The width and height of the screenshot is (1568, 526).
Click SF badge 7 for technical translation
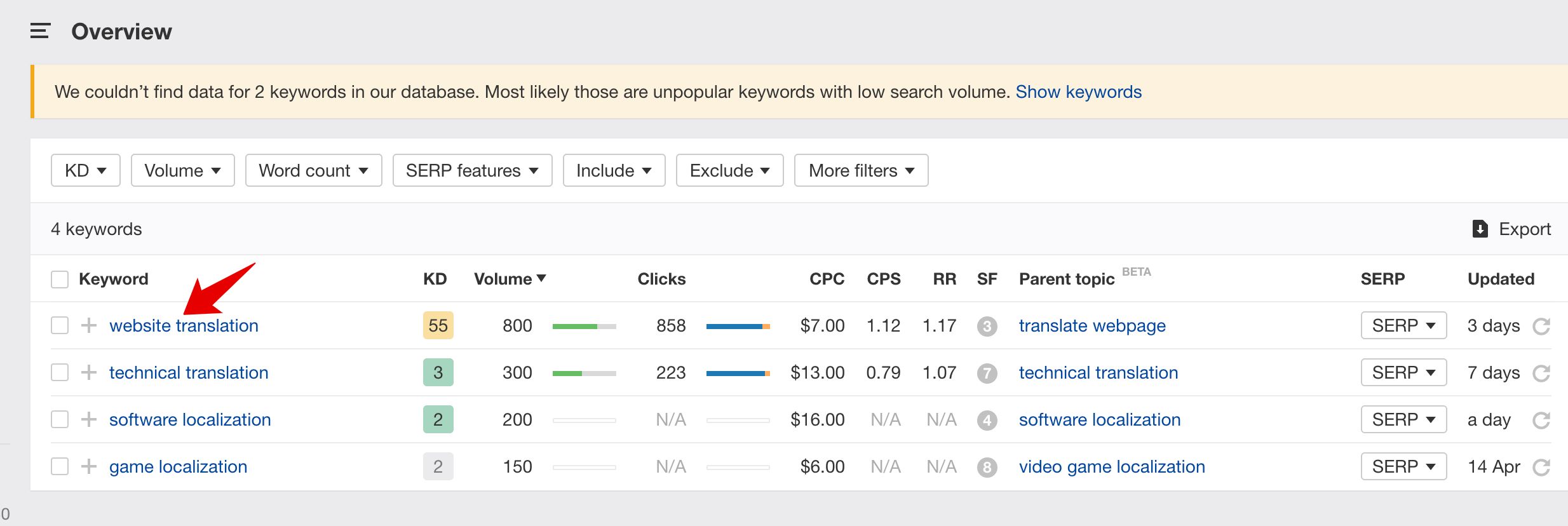(987, 374)
